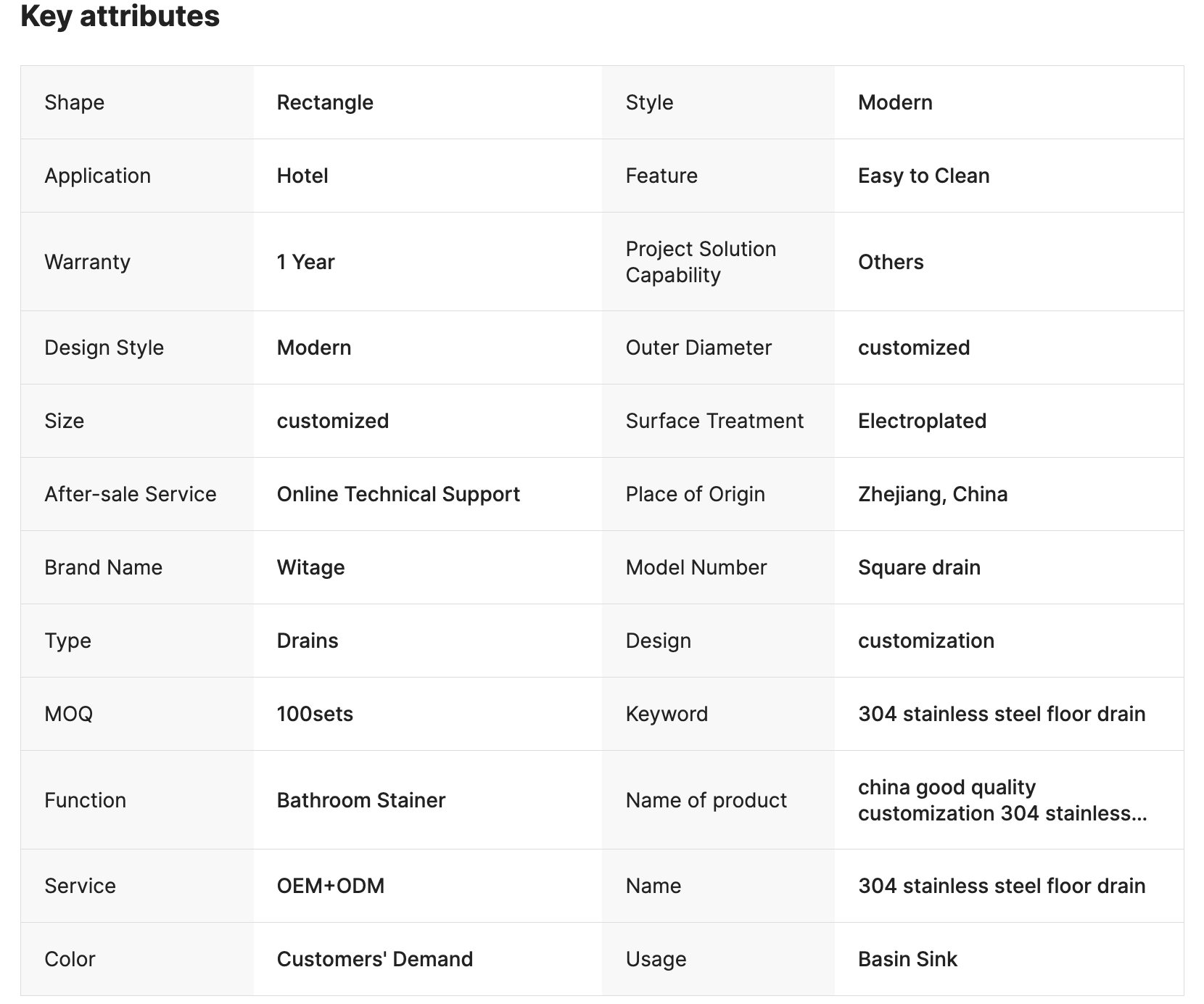Select the Easy to Clean feature
The image size is (1204, 1004).
[x=923, y=176]
